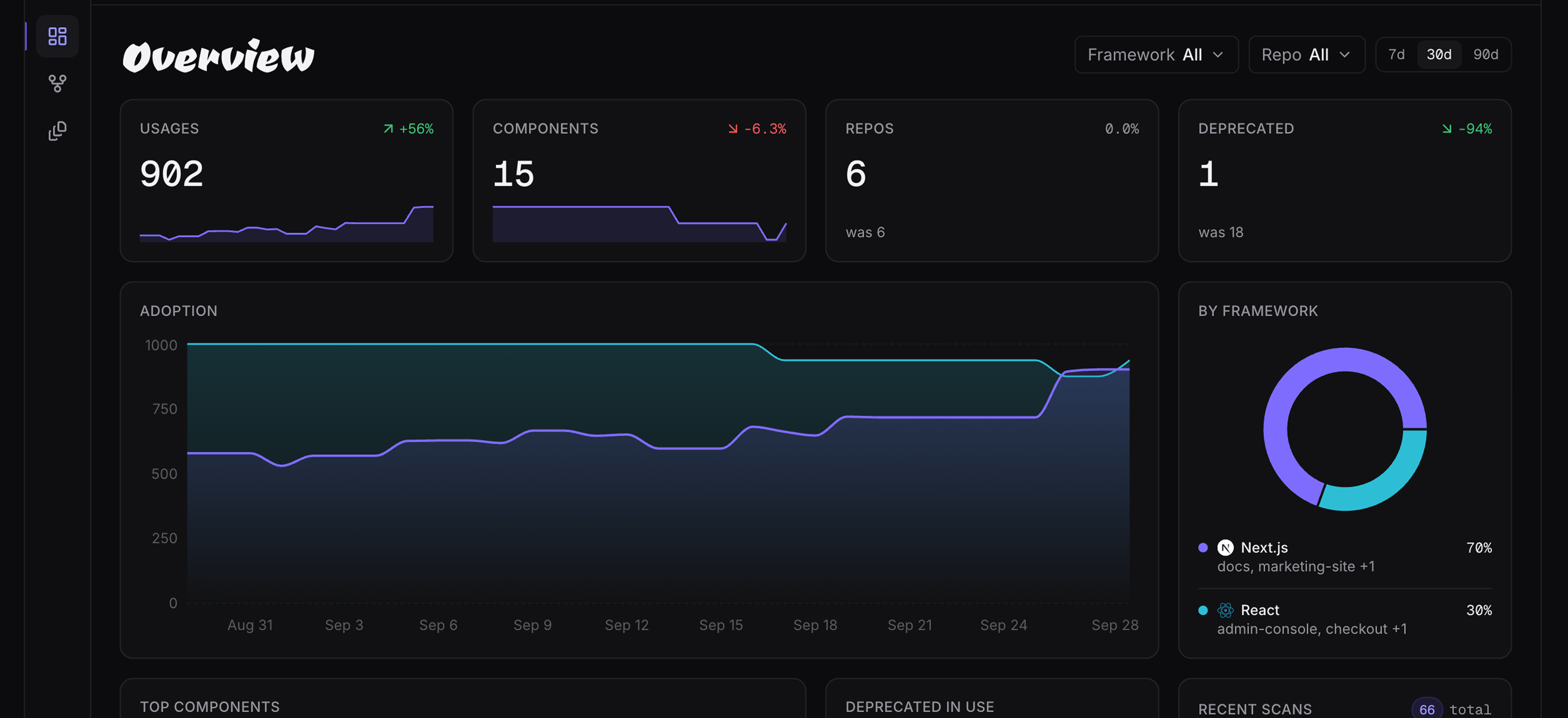Screen dimensions: 1568x718
Task: Click the Sep 15 axis label on Adoption chart
Action: (721, 625)
